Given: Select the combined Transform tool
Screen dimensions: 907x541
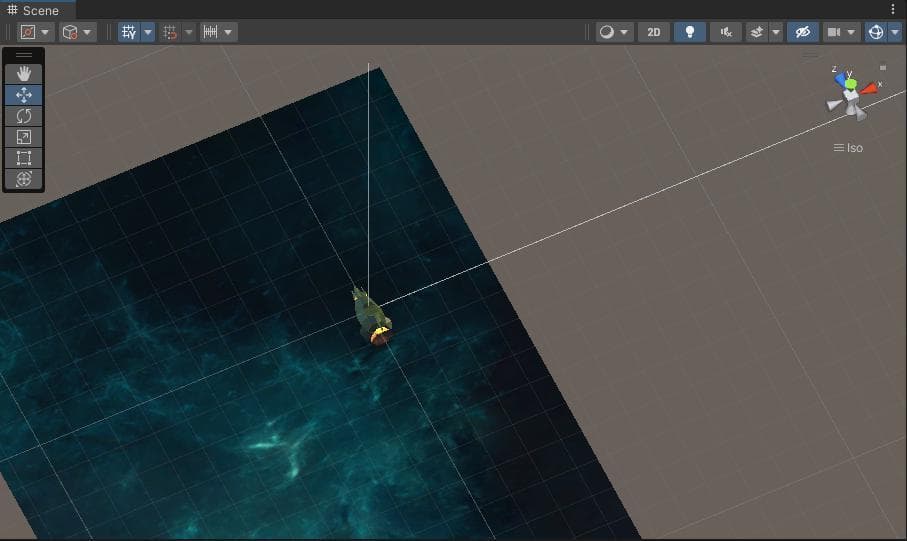Looking at the screenshot, I should [x=24, y=179].
